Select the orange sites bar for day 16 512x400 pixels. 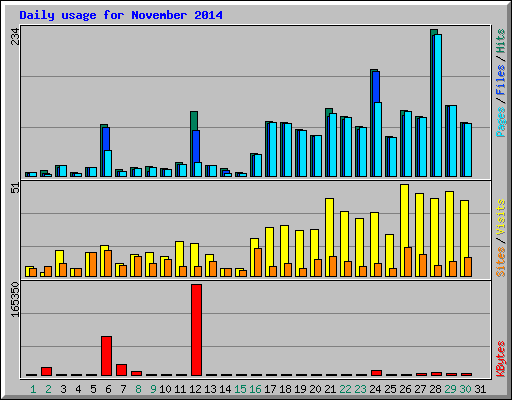258,262
